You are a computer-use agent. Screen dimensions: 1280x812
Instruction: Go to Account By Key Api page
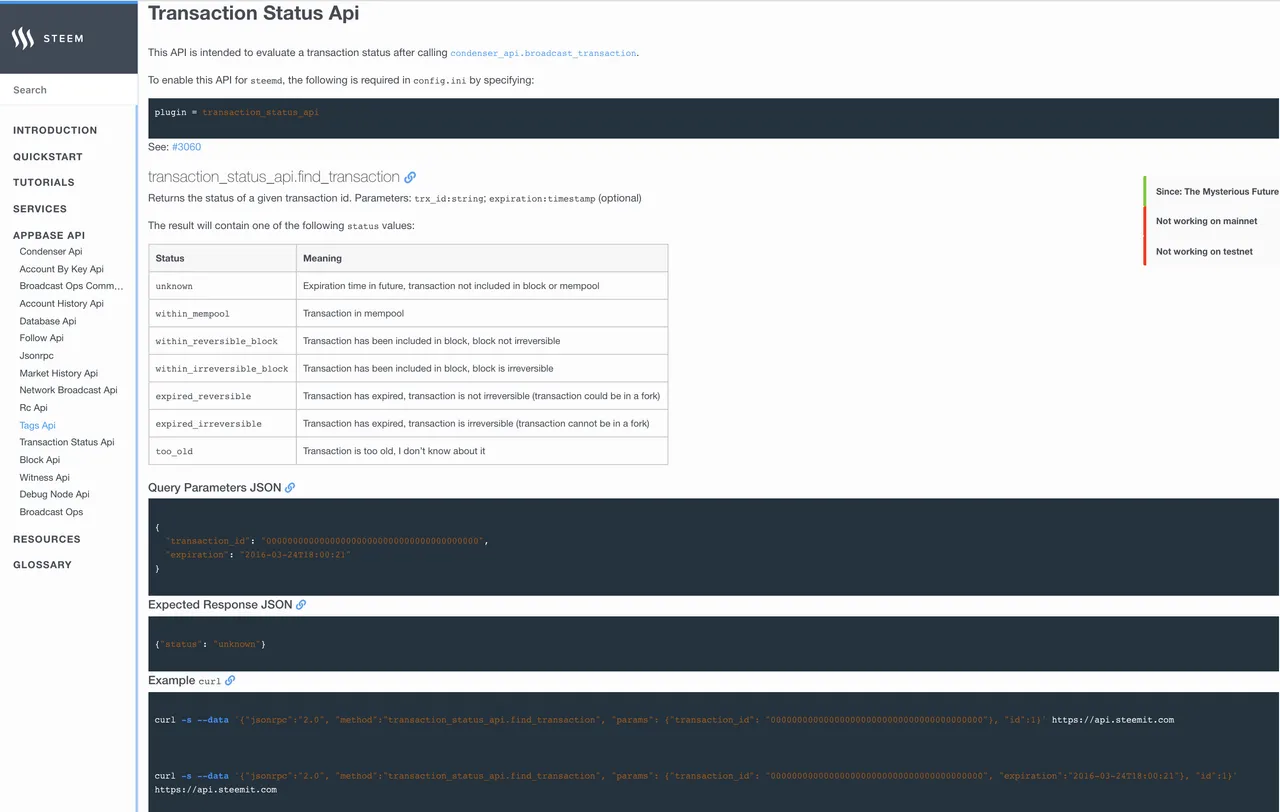point(62,269)
